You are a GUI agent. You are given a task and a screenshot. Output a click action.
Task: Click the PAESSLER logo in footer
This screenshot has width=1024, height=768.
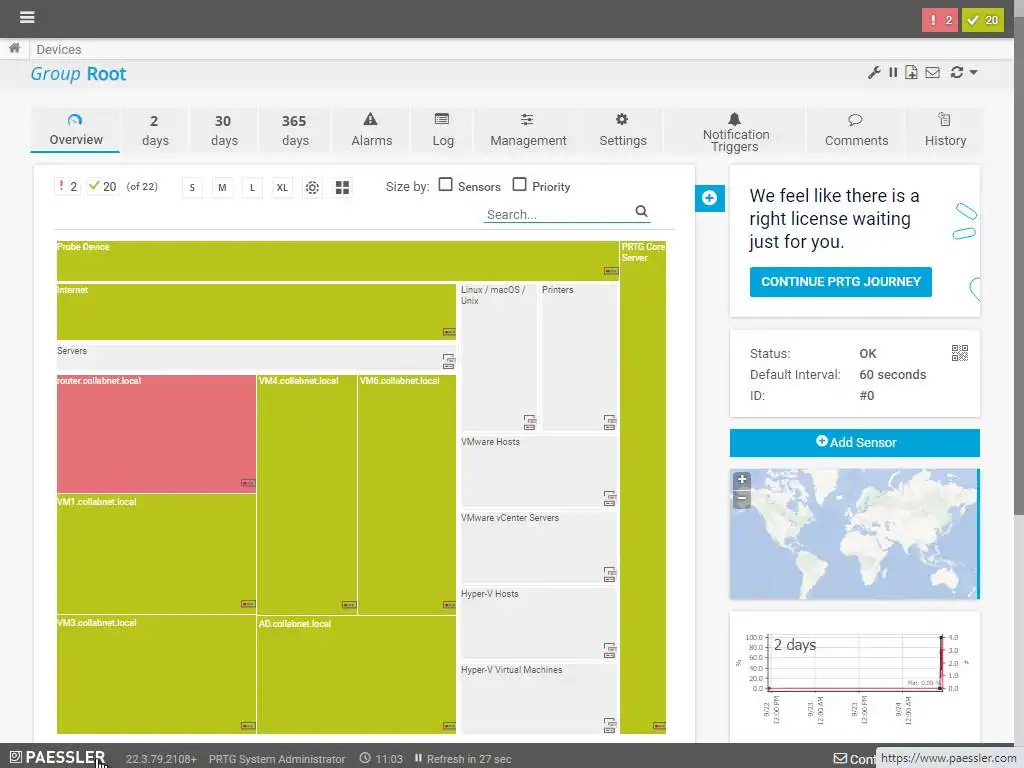(57, 758)
